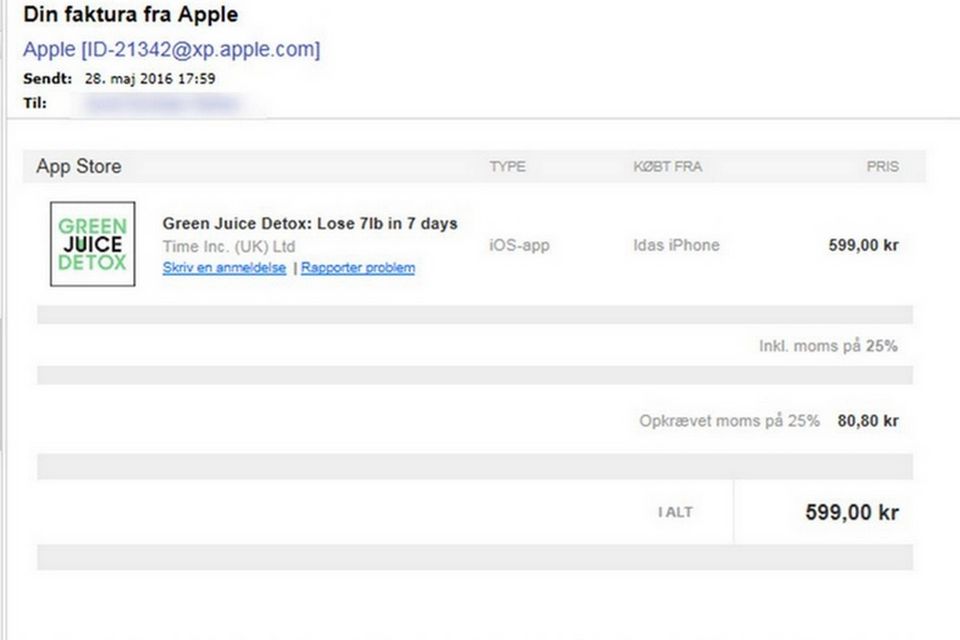Click the 'Skriv en anmeldelse' link

224,268
